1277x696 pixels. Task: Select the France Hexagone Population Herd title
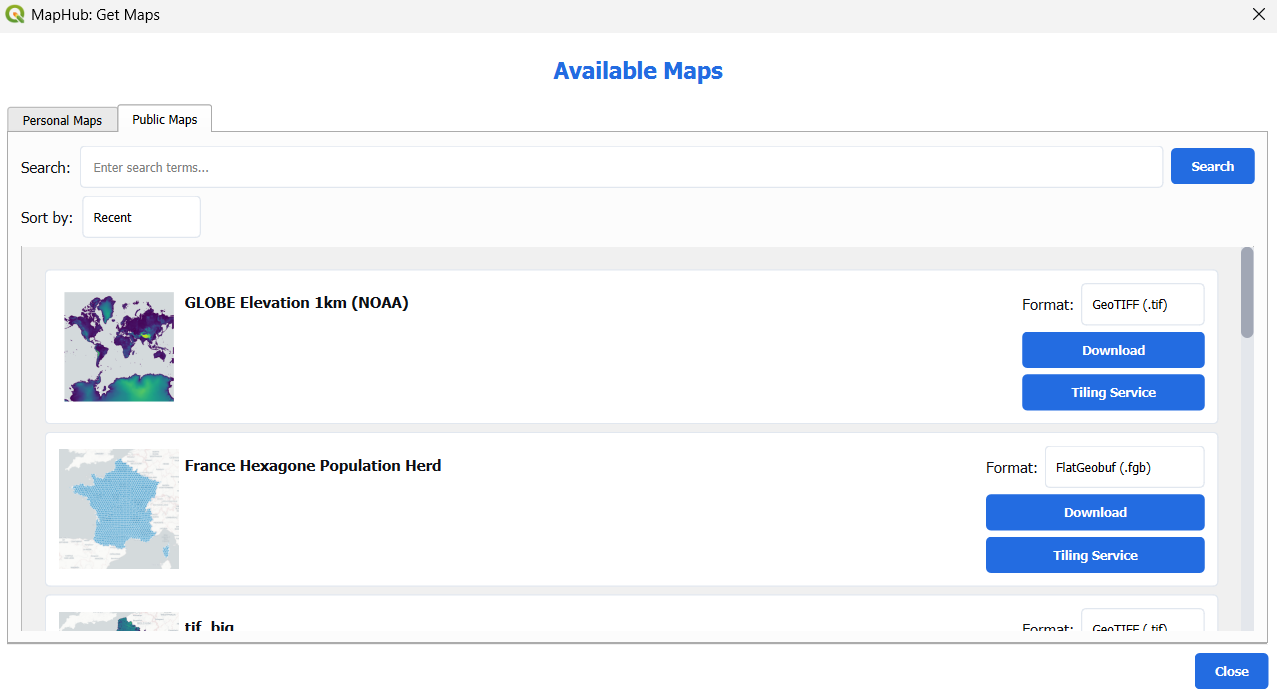[x=312, y=466]
